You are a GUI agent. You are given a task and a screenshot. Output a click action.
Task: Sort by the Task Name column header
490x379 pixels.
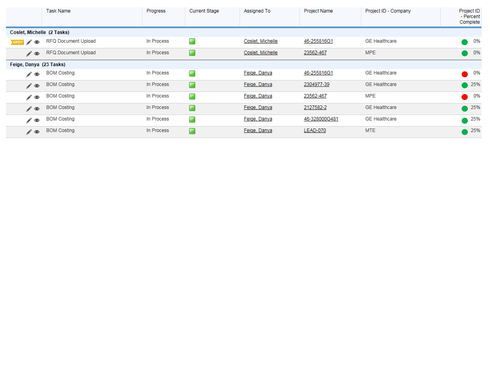(x=58, y=11)
